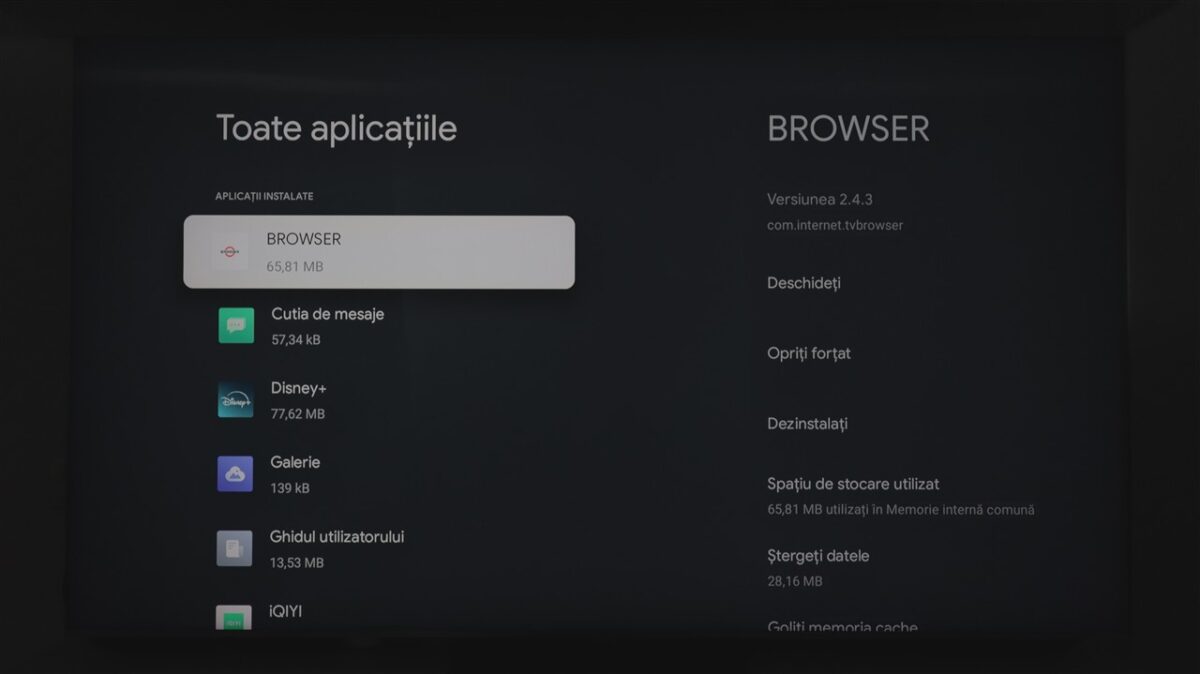Open Spațiu de stocare utilizat details
The width and height of the screenshot is (1200, 674).
(853, 484)
